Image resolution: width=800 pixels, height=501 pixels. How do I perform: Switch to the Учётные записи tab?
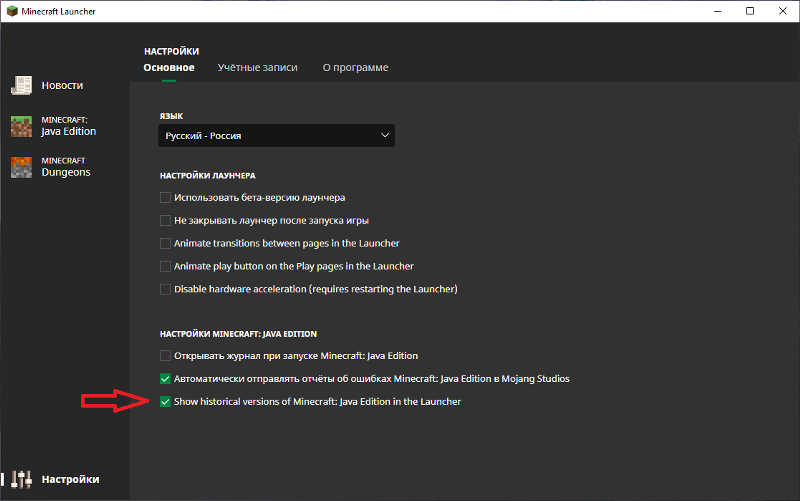(257, 67)
